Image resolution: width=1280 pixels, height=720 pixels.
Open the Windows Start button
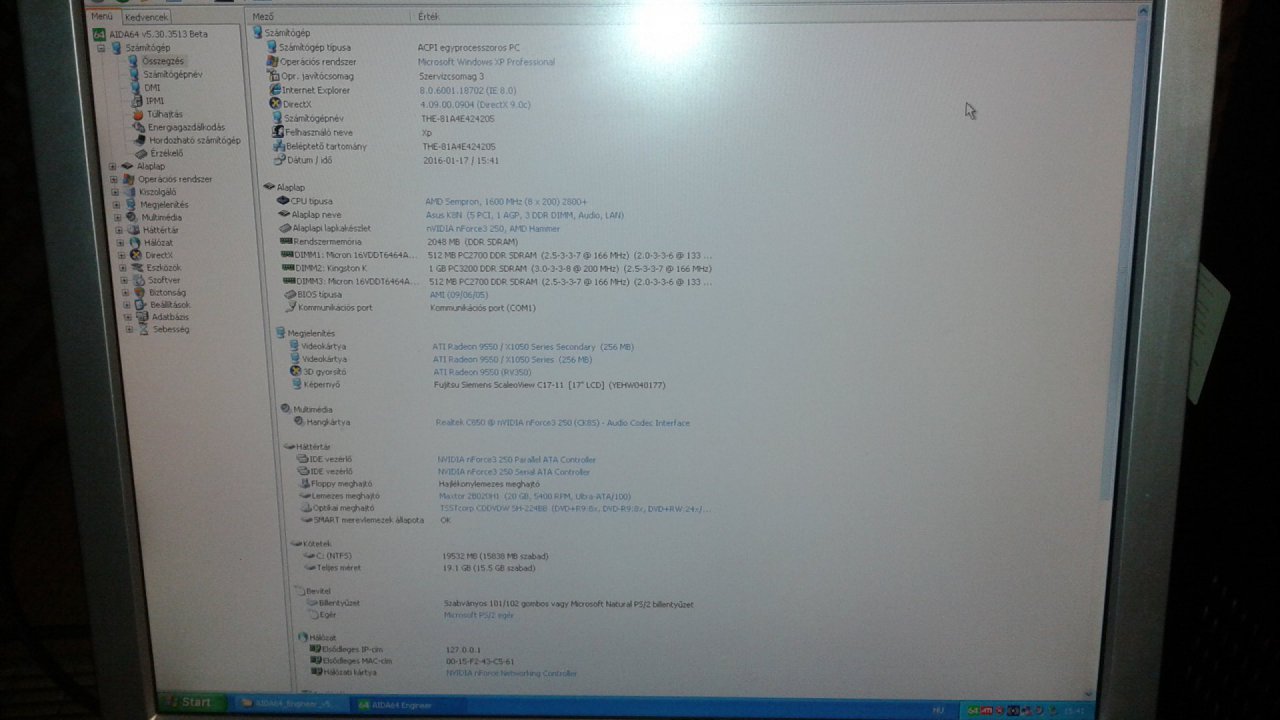(193, 702)
